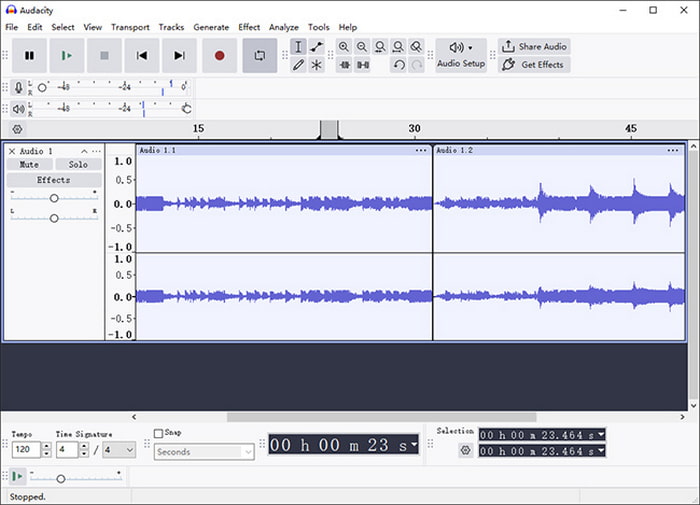Solo the Audio 1 track

click(x=78, y=165)
